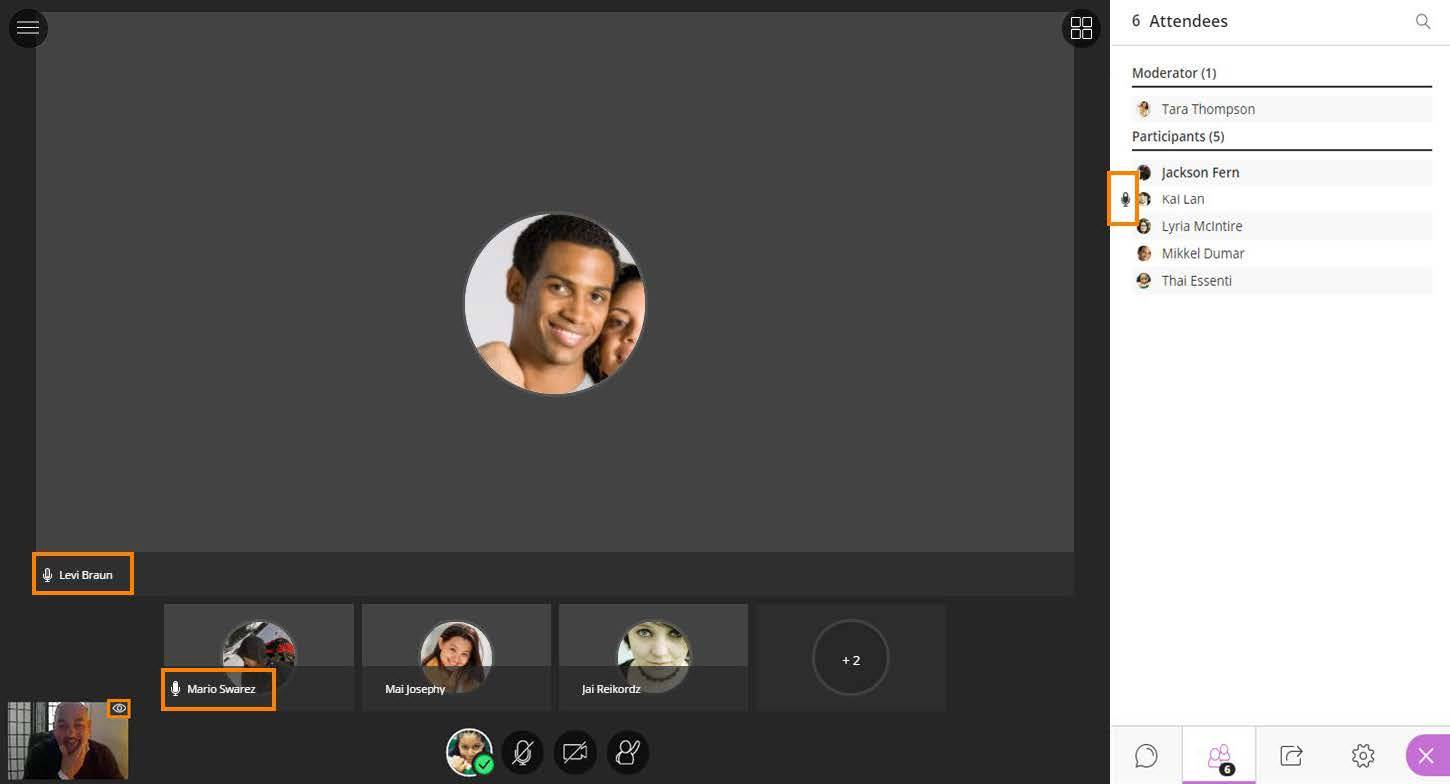Image resolution: width=1450 pixels, height=784 pixels.
Task: Click microphone icon next to Levi Braun
Action: click(x=47, y=575)
